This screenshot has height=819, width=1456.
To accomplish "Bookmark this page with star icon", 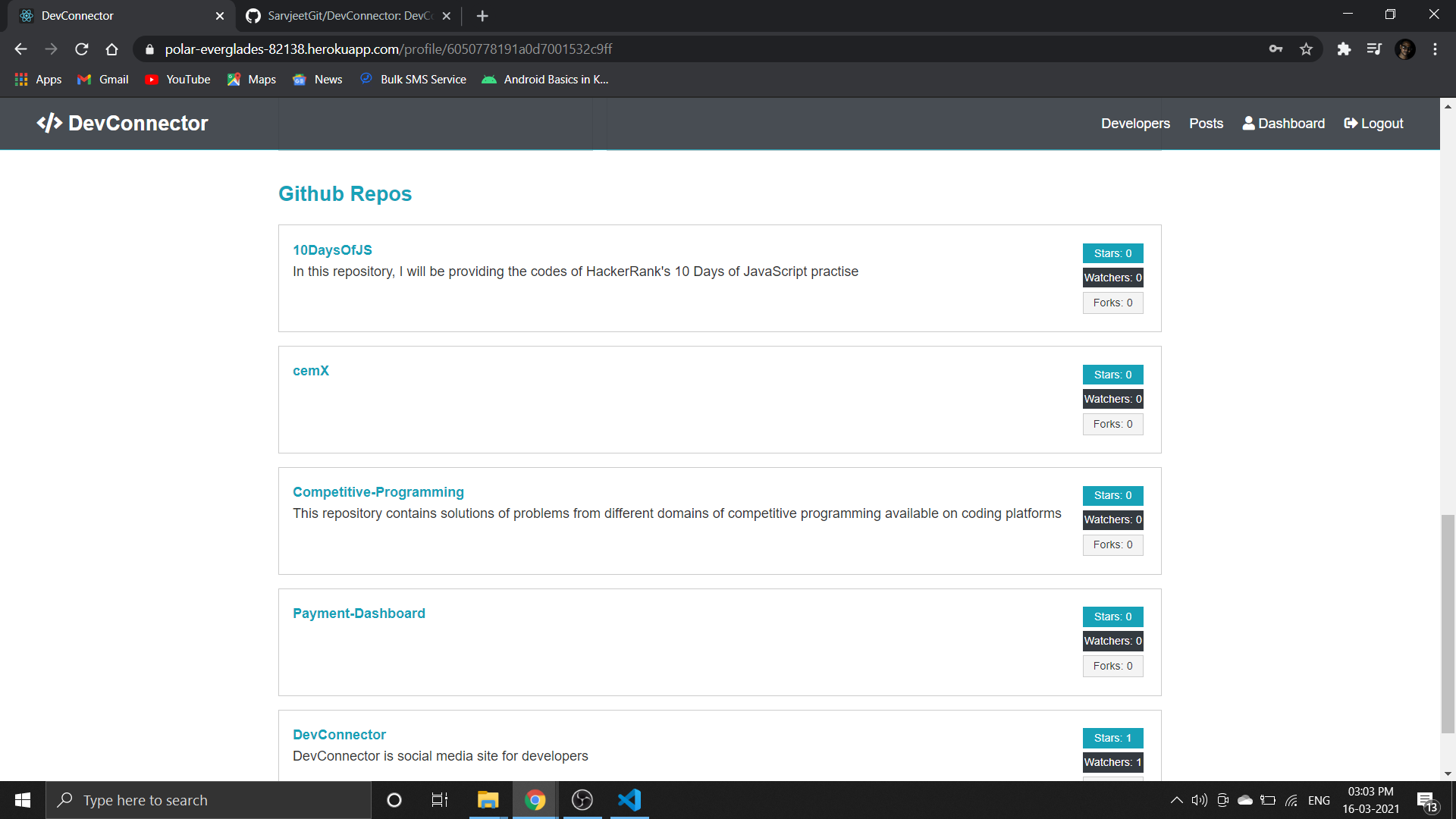I will click(x=1306, y=49).
